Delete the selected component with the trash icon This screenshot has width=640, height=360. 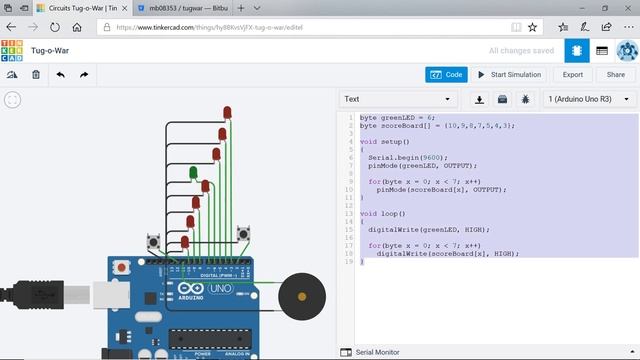pyautogui.click(x=36, y=75)
